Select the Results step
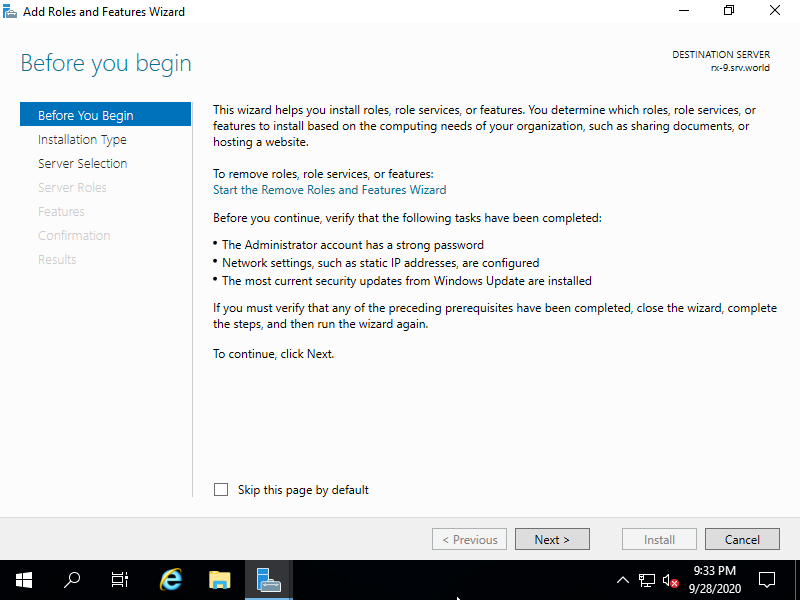Image resolution: width=800 pixels, height=600 pixels. coord(57,259)
